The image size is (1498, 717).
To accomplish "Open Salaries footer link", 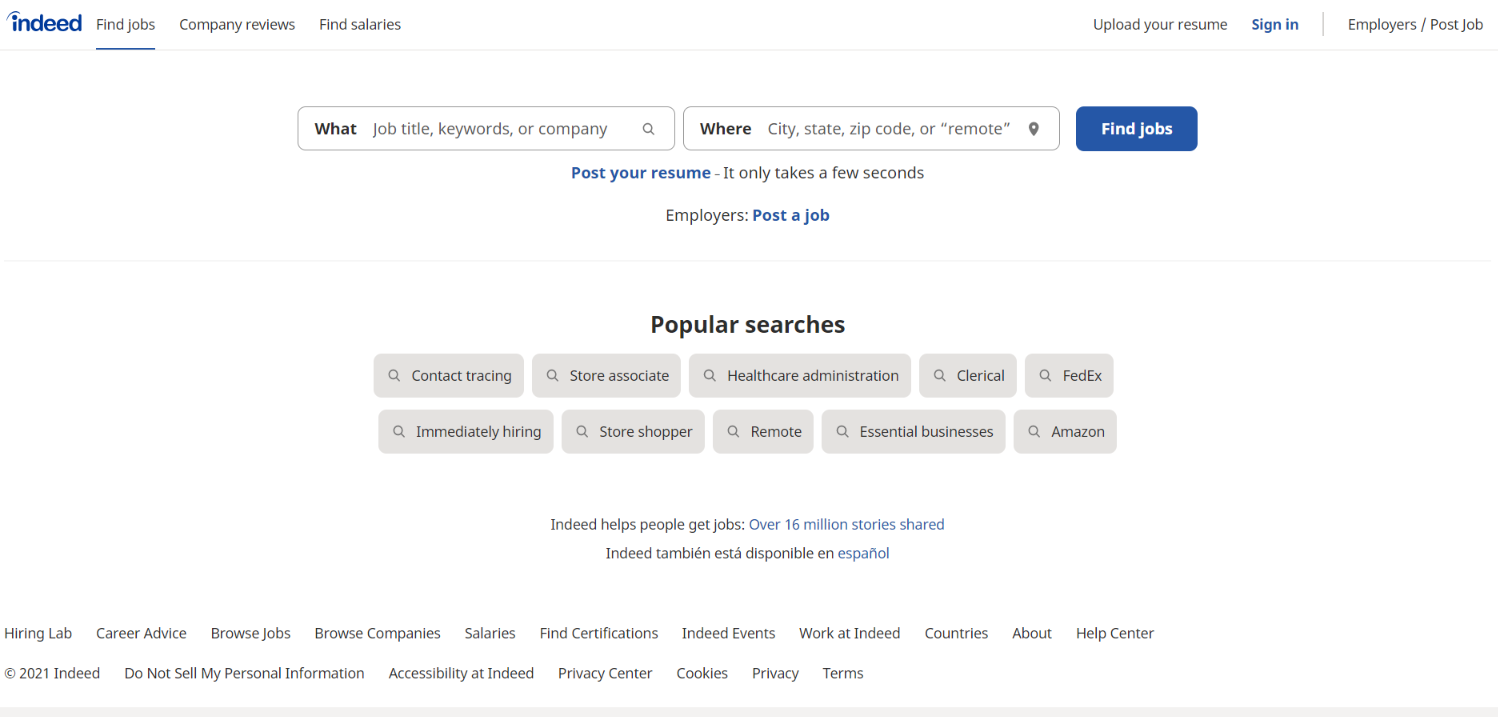I will (x=490, y=633).
